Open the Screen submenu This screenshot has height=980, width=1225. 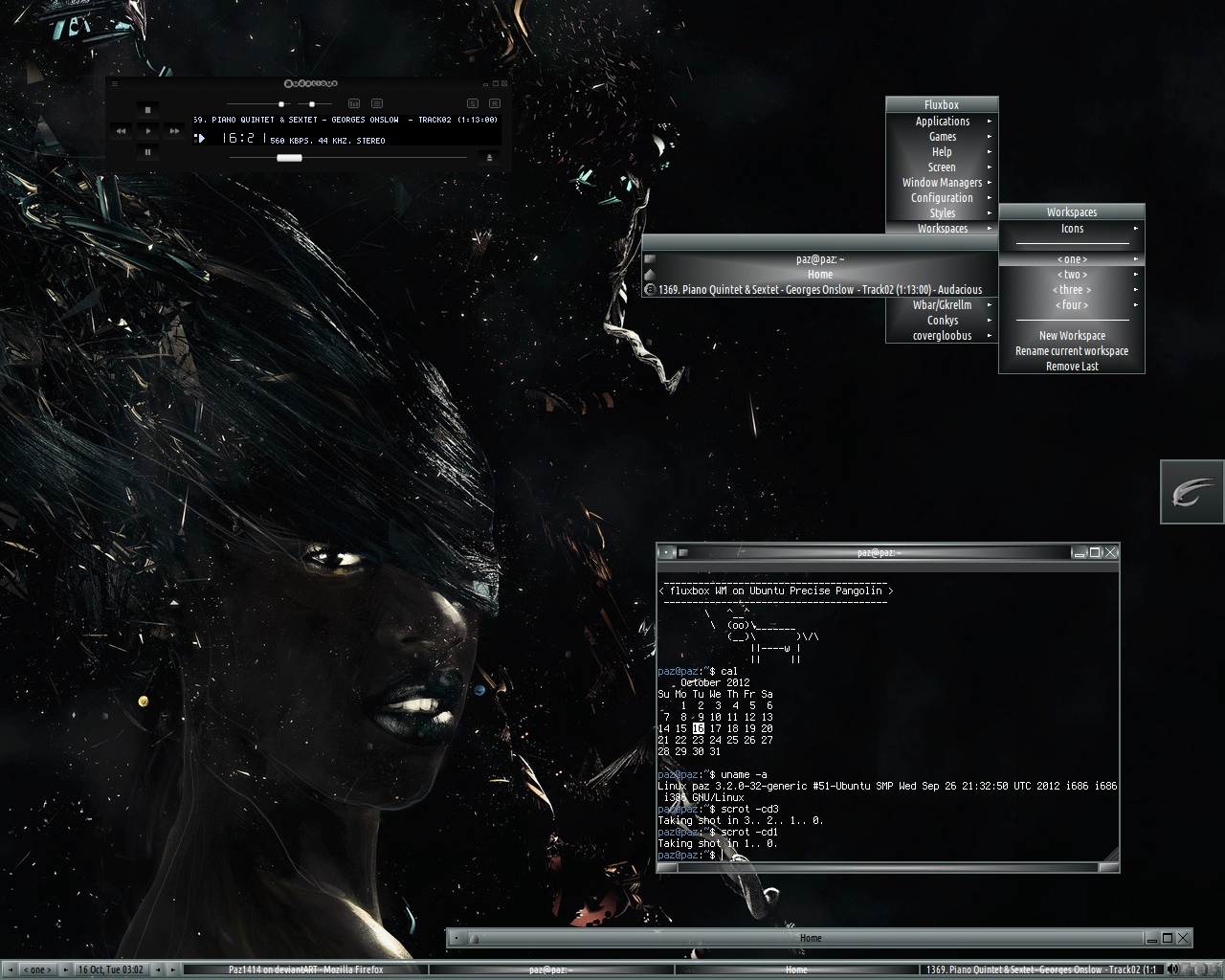click(x=942, y=167)
